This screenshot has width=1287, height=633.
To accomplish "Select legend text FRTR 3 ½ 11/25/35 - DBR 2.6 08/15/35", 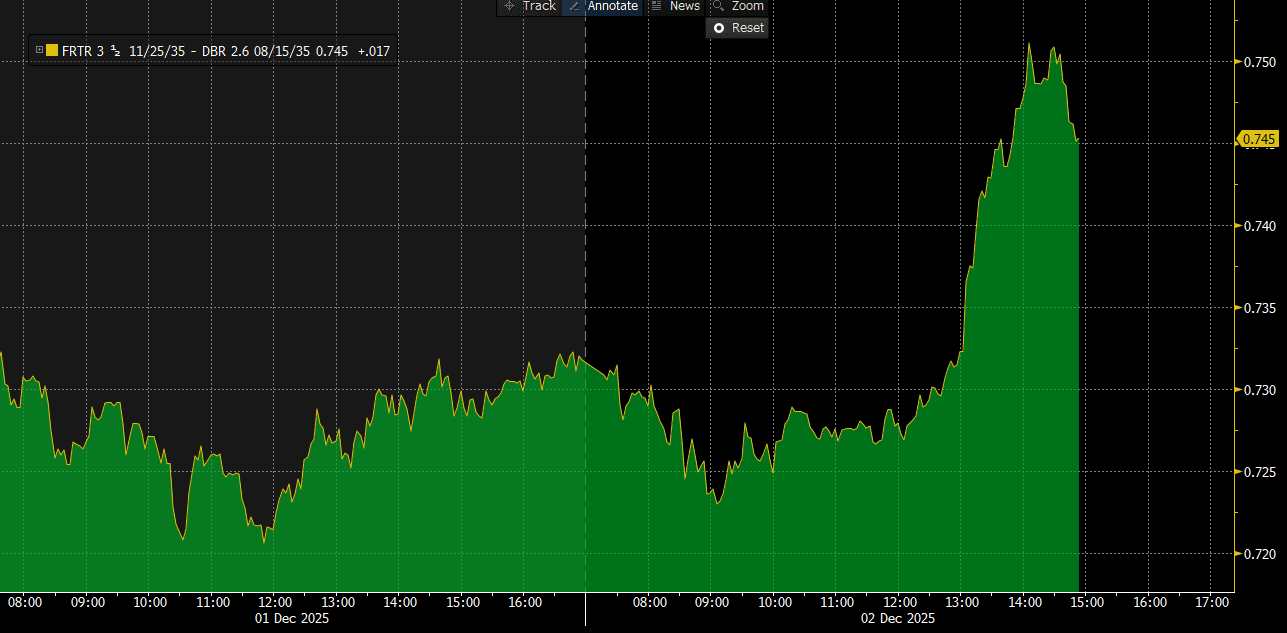I will point(186,49).
